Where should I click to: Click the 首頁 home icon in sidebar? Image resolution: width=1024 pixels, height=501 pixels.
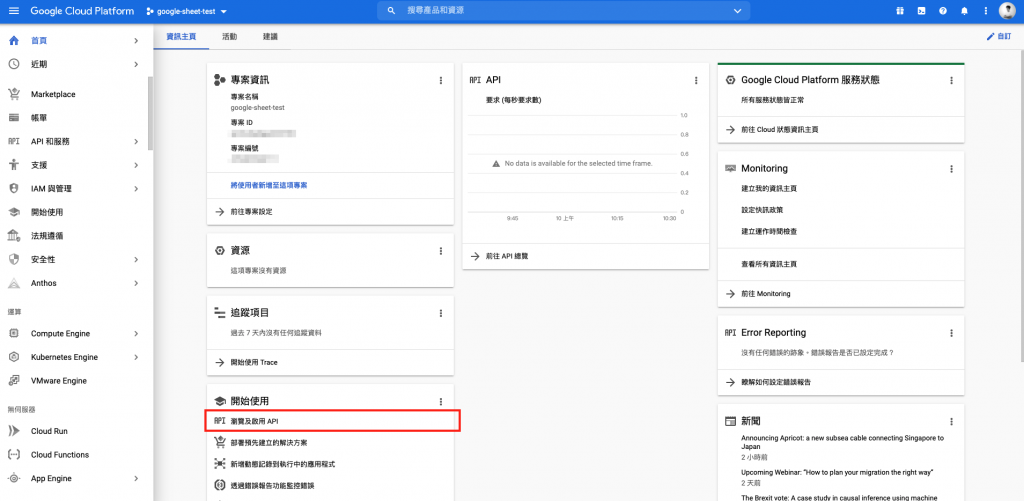click(x=14, y=40)
